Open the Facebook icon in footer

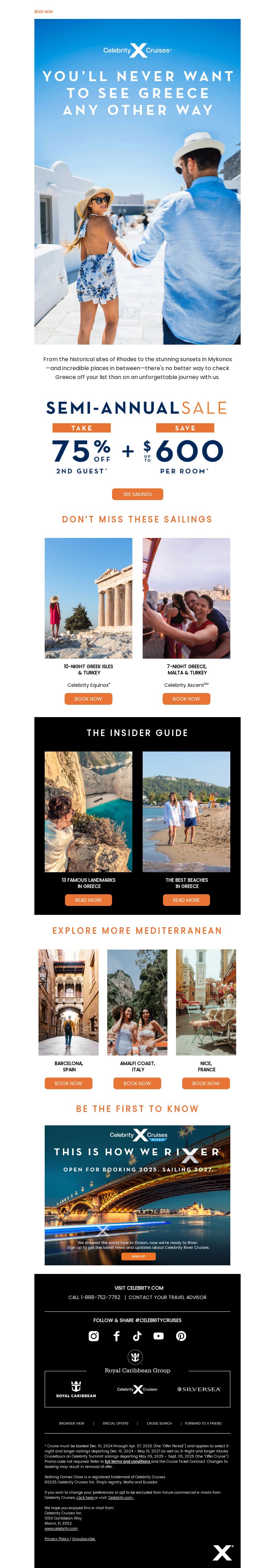pos(116,1336)
